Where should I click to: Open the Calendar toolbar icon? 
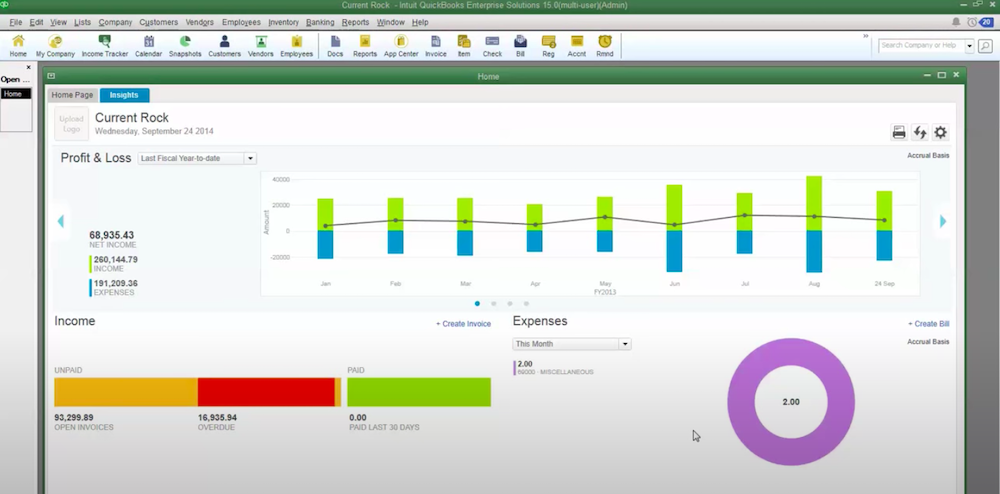coord(149,46)
